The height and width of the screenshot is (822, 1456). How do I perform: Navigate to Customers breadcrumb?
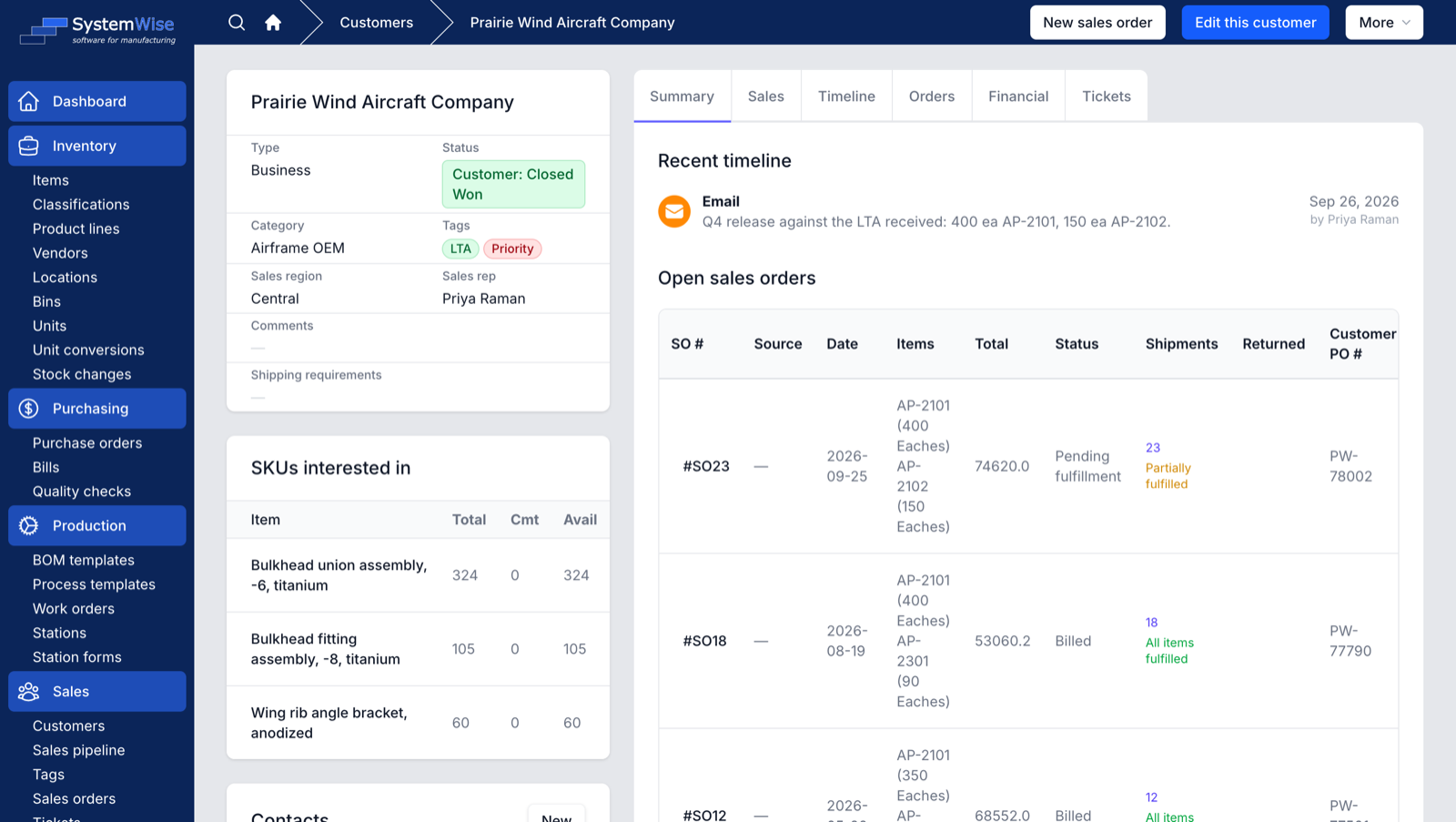(x=377, y=23)
